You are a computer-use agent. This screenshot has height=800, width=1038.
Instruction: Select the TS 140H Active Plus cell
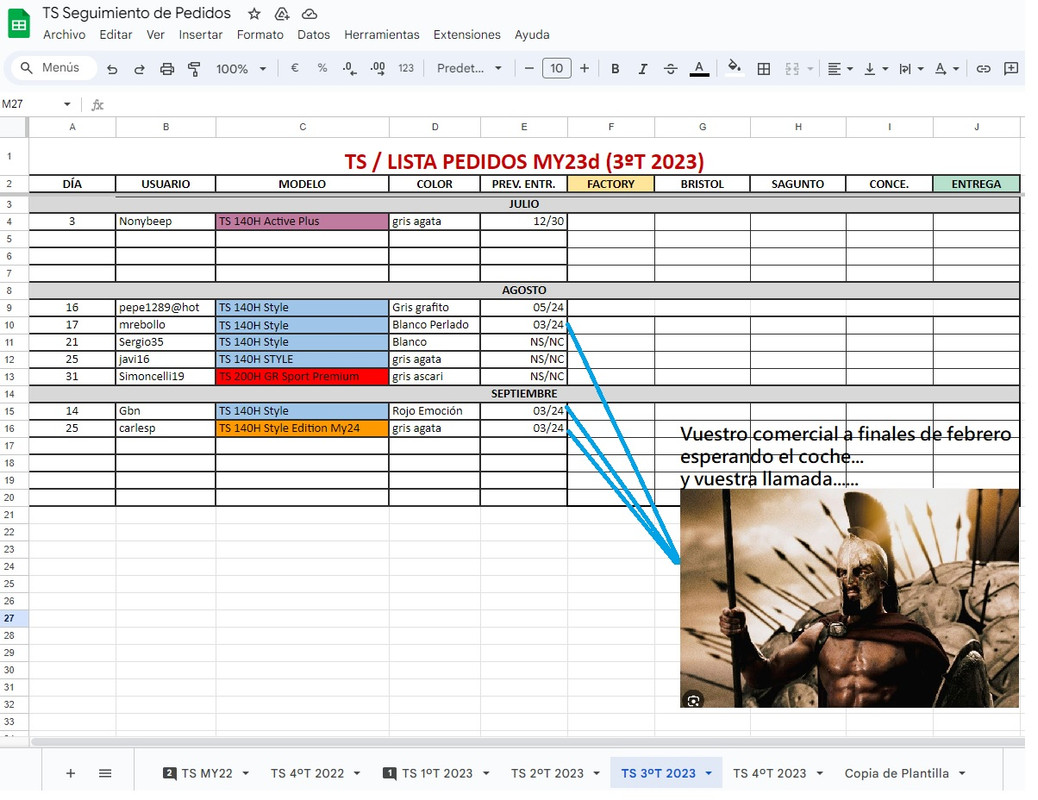(x=302, y=221)
